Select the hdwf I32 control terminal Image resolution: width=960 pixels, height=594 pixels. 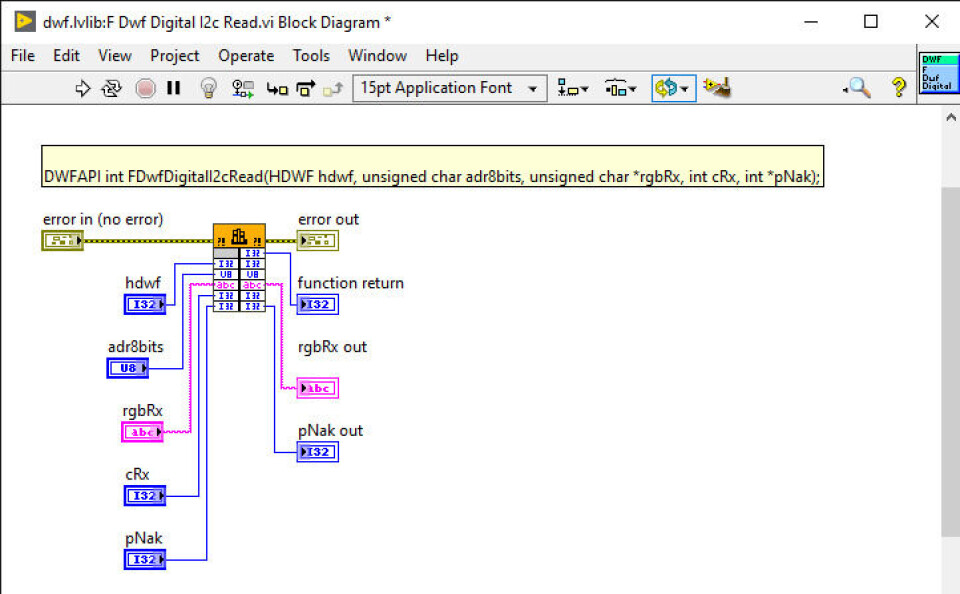point(145,304)
